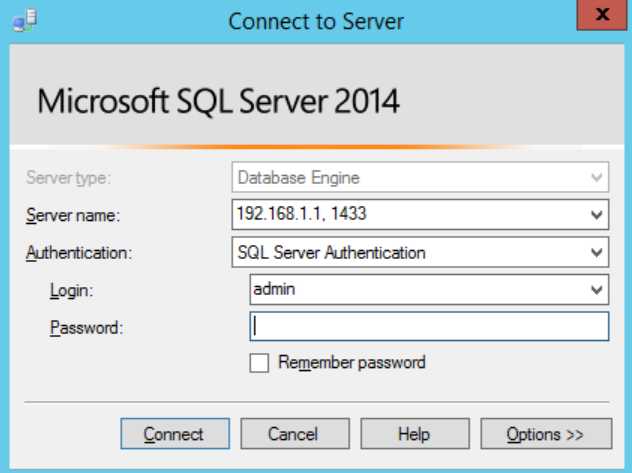Open the Authentication dropdown arrow
Image resolution: width=632 pixels, height=473 pixels.
pyautogui.click(x=597, y=252)
